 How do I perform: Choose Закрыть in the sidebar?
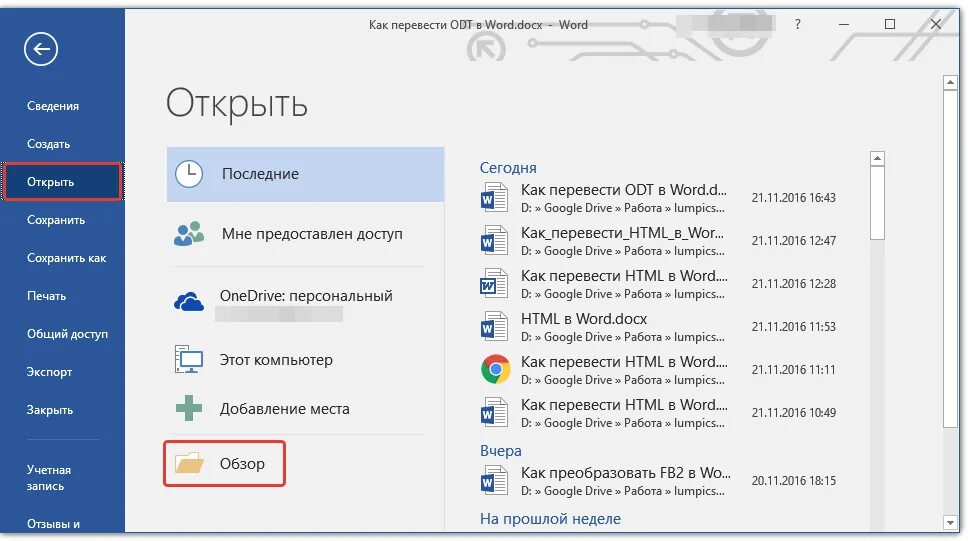[50, 409]
